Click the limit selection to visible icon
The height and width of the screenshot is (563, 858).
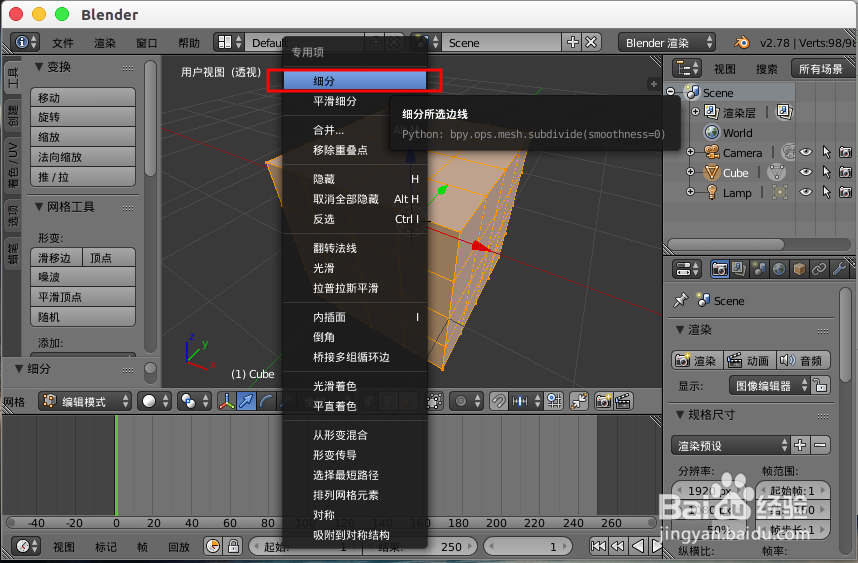tap(434, 402)
